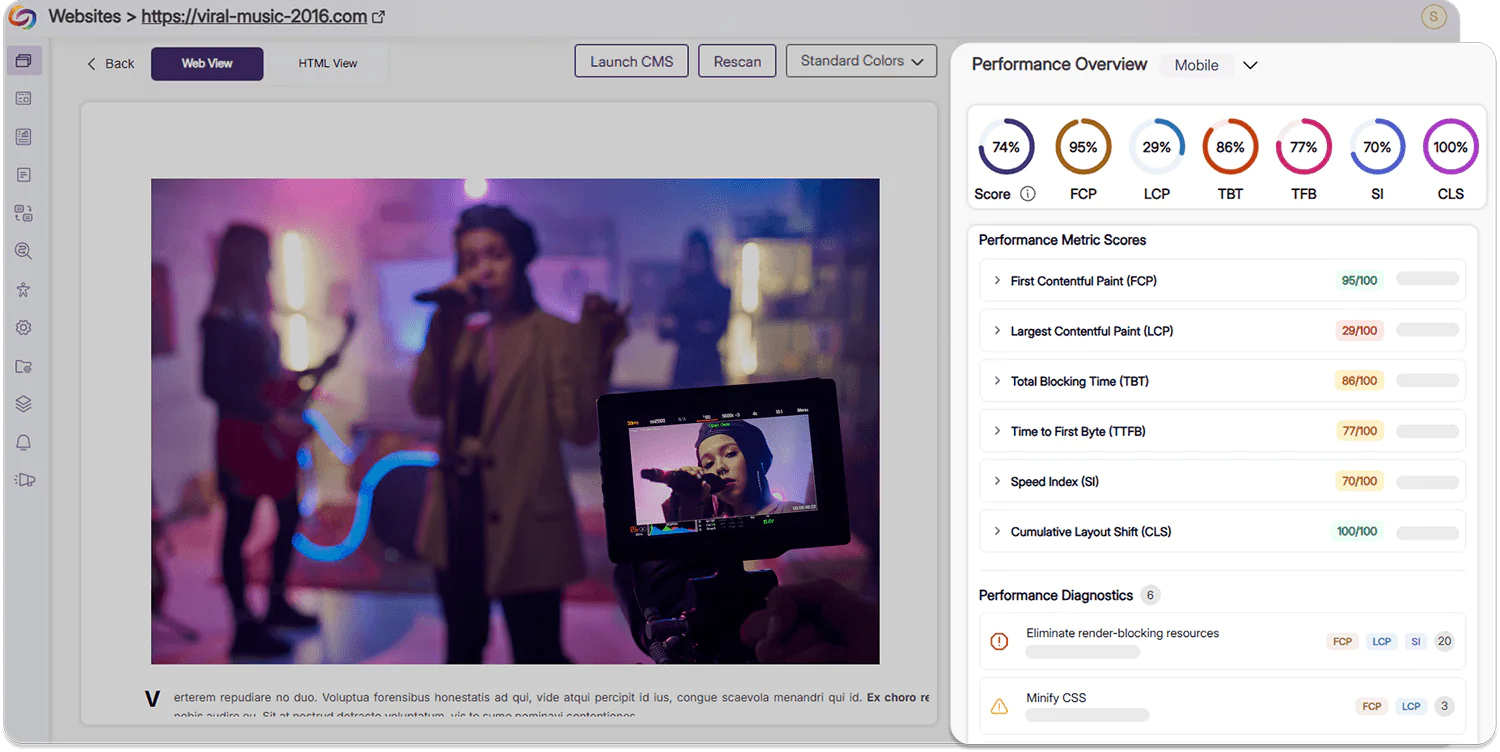Click the 86% TBT gauge
Image resolution: width=1500 pixels, height=752 pixels.
1230,147
